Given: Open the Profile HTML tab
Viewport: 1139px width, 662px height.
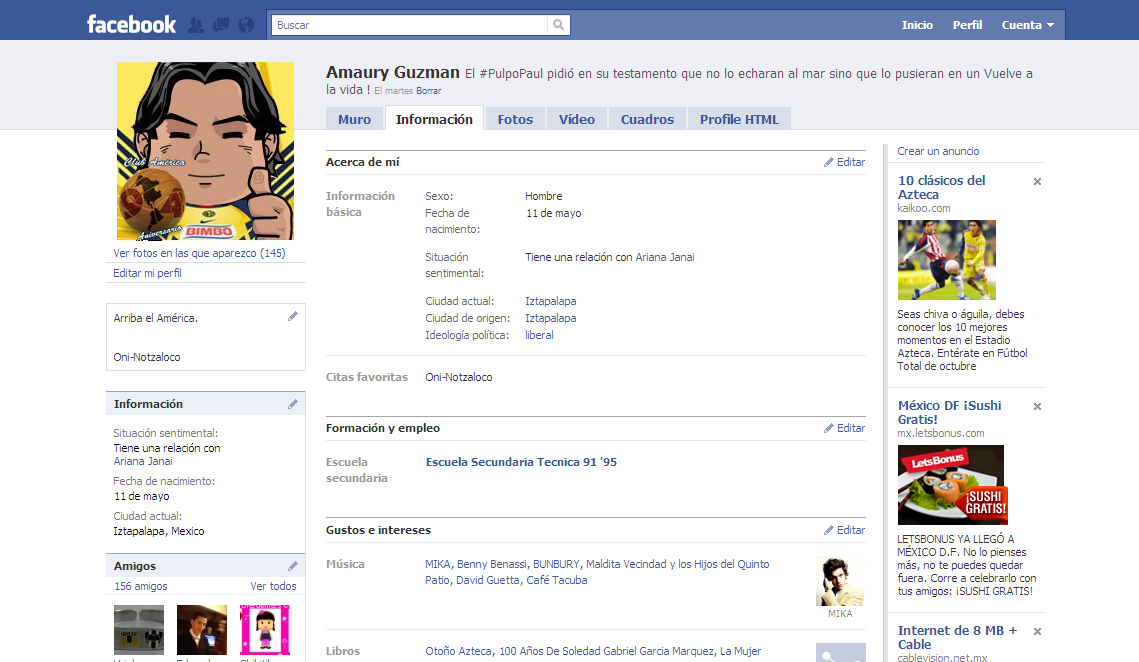Looking at the screenshot, I should pyautogui.click(x=739, y=119).
